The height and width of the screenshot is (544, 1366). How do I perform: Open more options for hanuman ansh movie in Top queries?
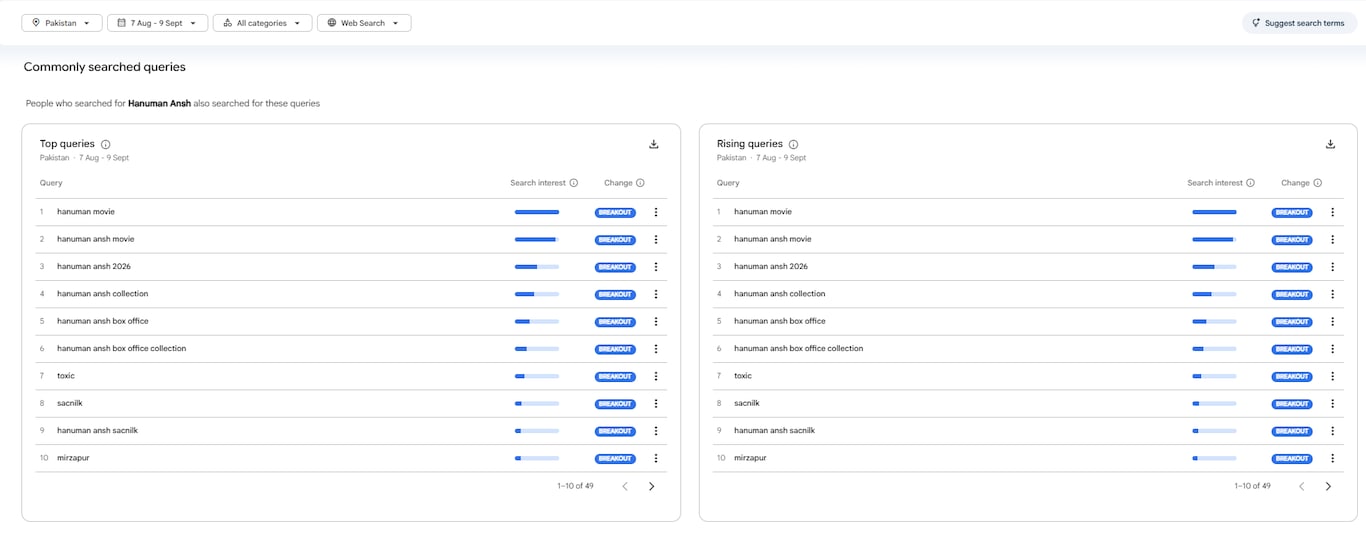[x=656, y=240]
